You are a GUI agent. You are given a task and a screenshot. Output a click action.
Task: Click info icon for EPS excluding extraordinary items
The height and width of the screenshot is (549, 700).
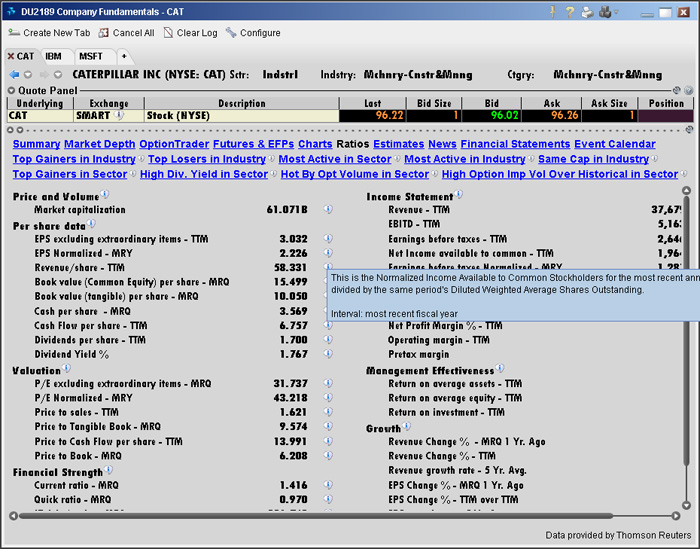[328, 238]
